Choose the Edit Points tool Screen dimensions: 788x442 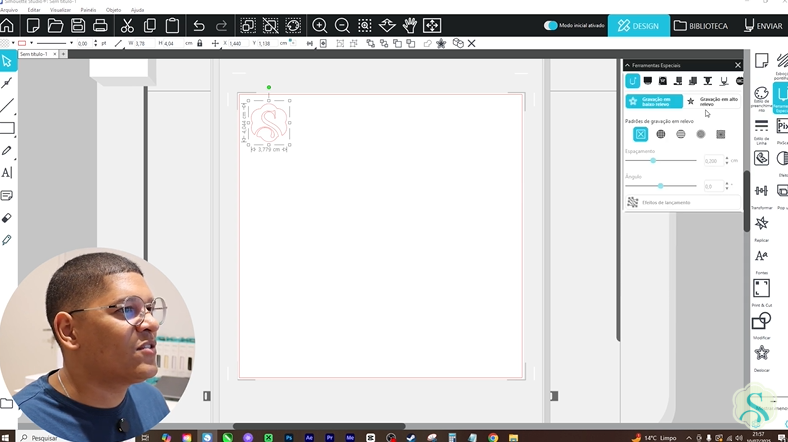click(x=7, y=83)
